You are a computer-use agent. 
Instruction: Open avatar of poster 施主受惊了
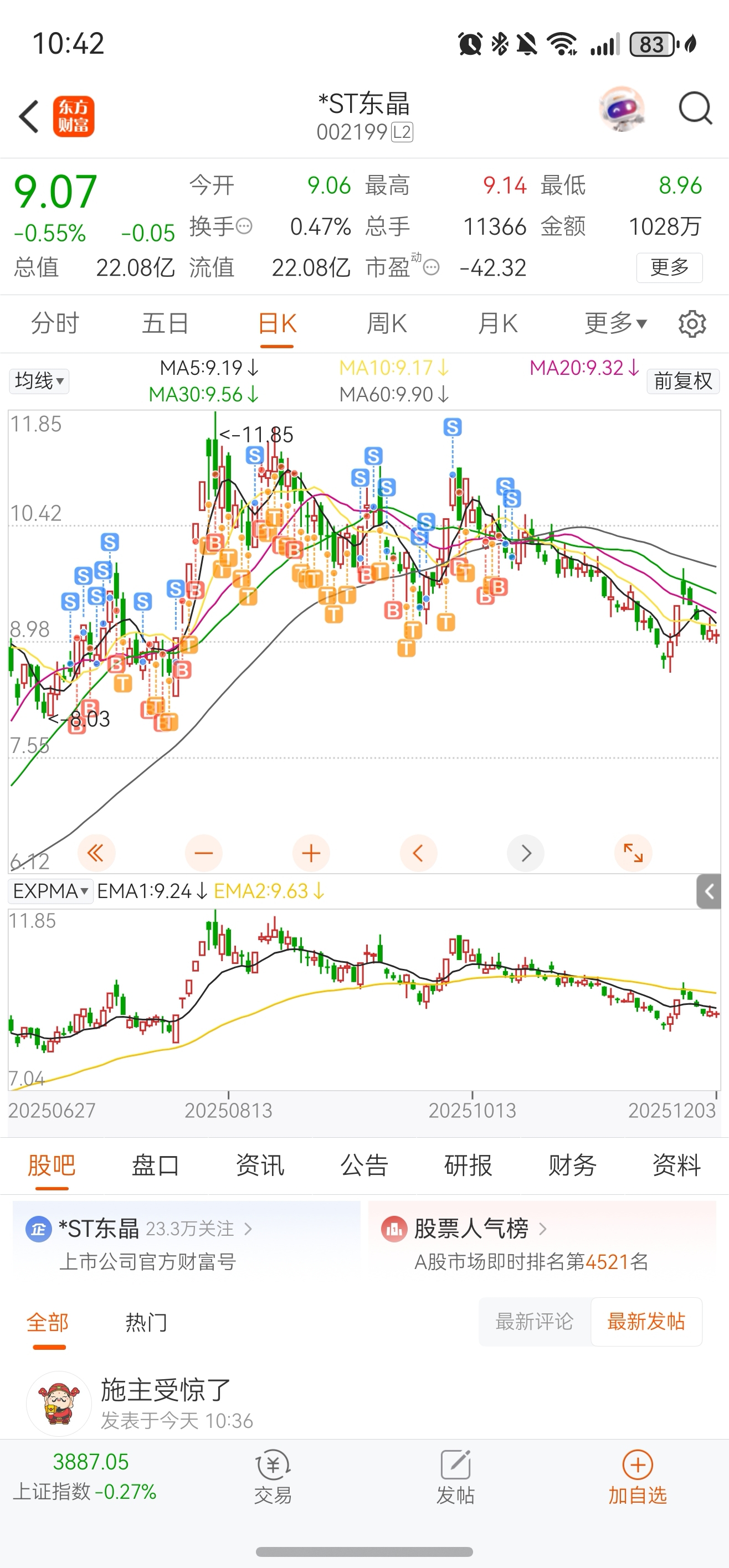(59, 1404)
